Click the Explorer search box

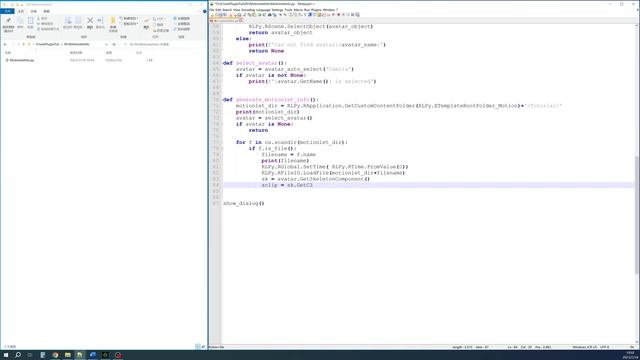tap(165, 44)
